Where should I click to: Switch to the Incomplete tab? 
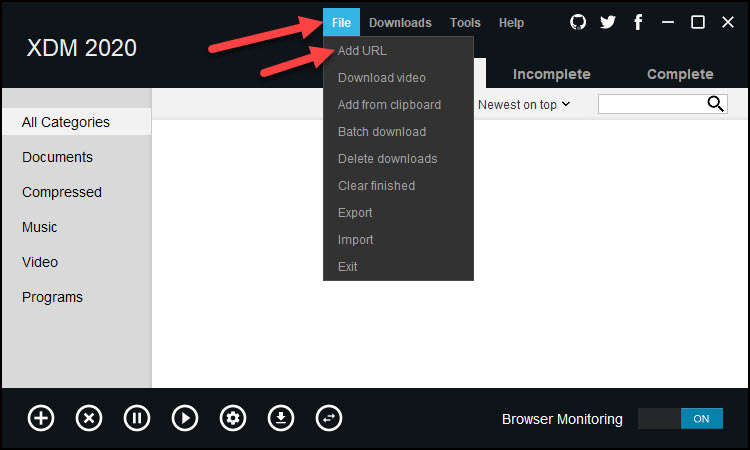pyautogui.click(x=551, y=74)
